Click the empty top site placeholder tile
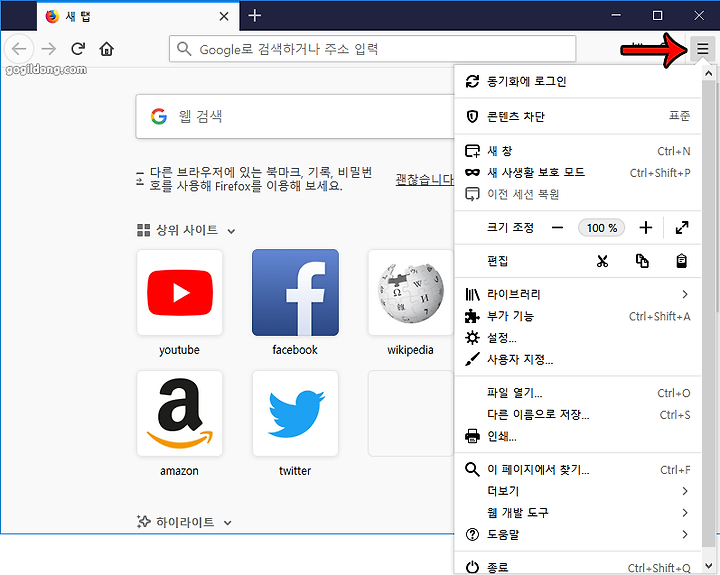 [411, 413]
